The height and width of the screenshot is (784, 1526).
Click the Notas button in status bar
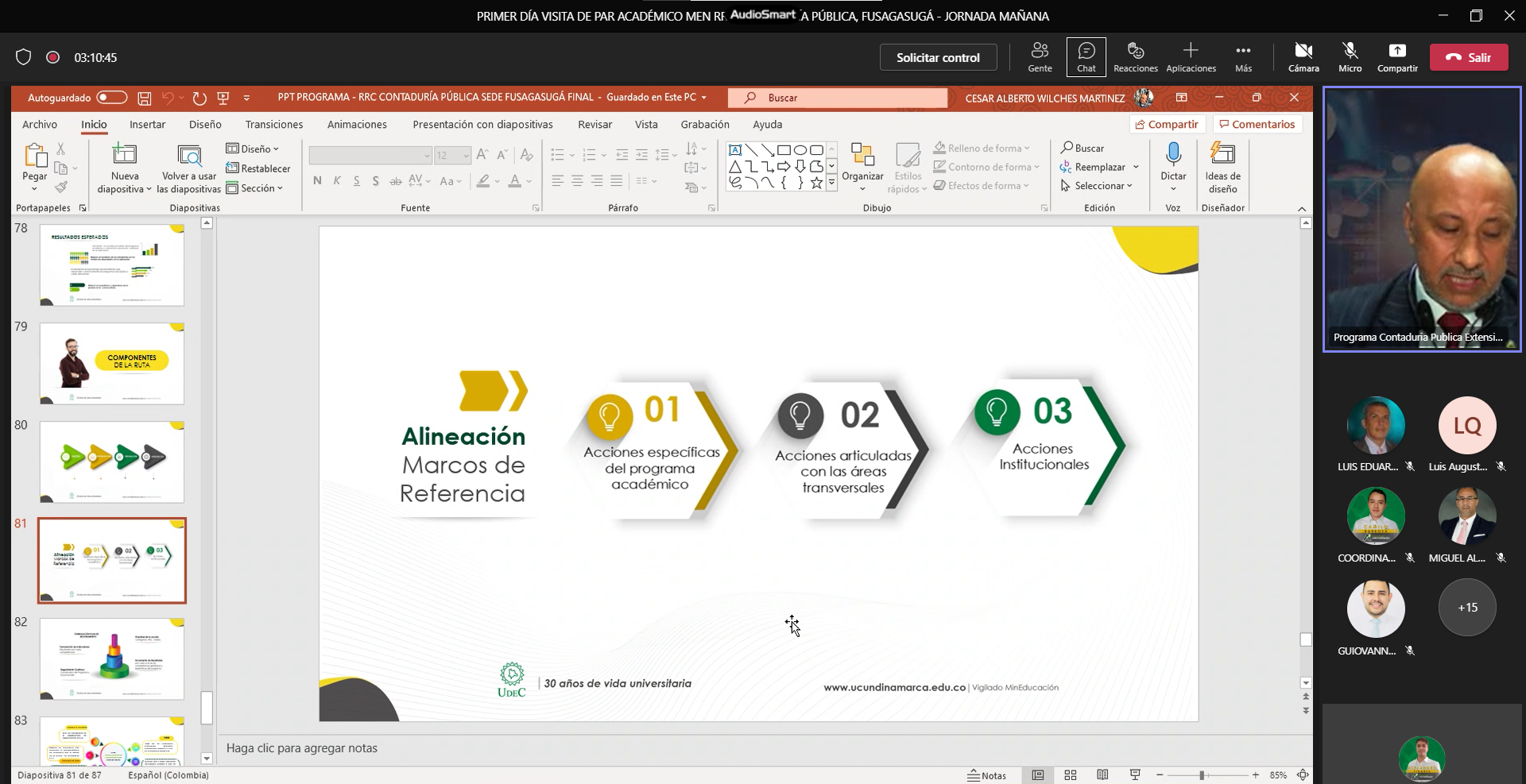click(x=986, y=775)
